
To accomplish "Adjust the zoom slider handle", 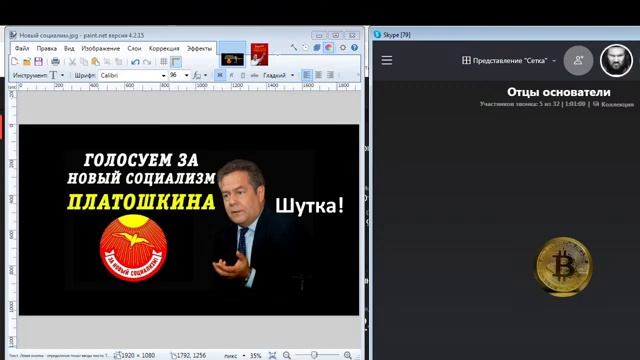I will pos(314,355).
